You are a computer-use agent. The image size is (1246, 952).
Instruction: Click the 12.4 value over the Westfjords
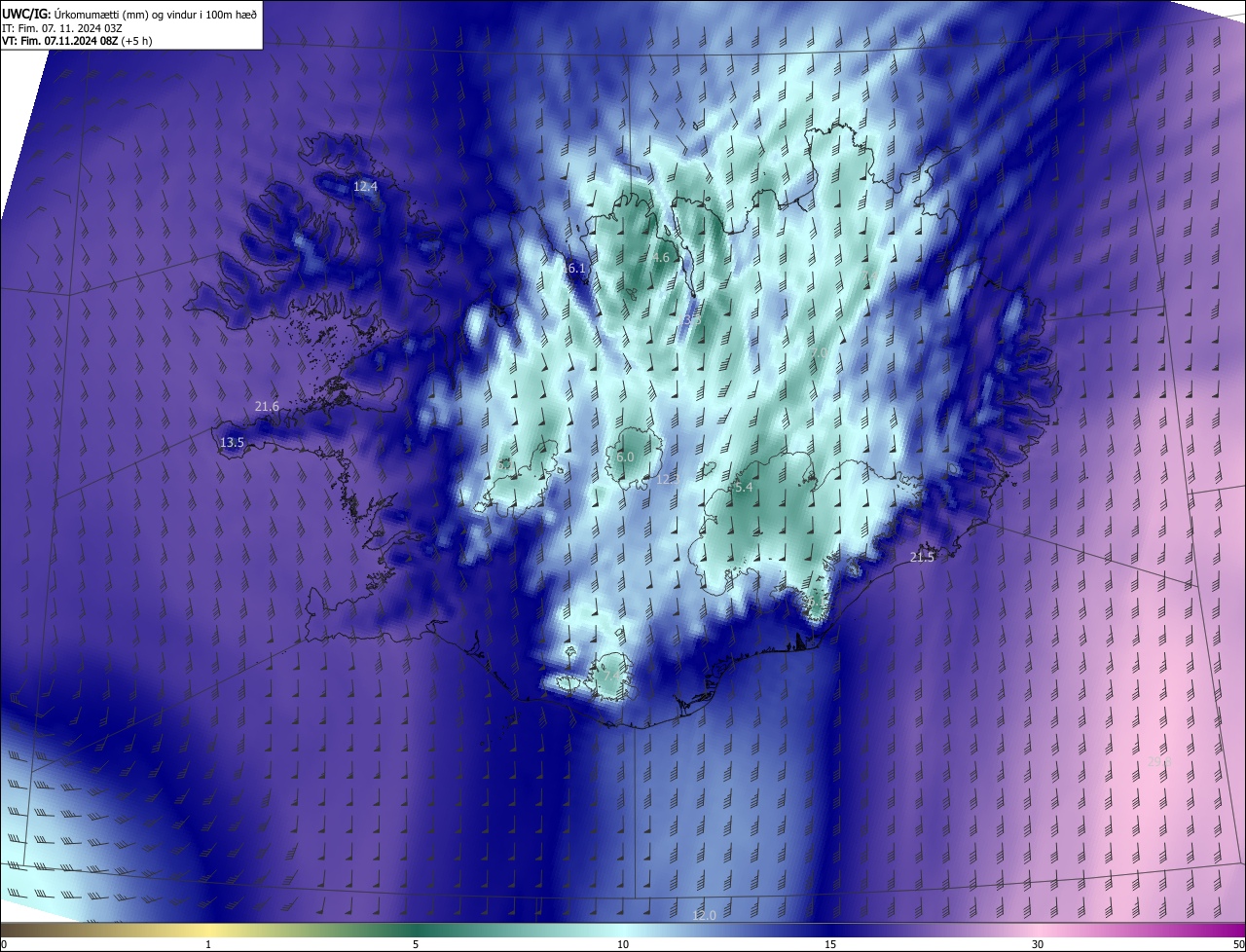(365, 186)
